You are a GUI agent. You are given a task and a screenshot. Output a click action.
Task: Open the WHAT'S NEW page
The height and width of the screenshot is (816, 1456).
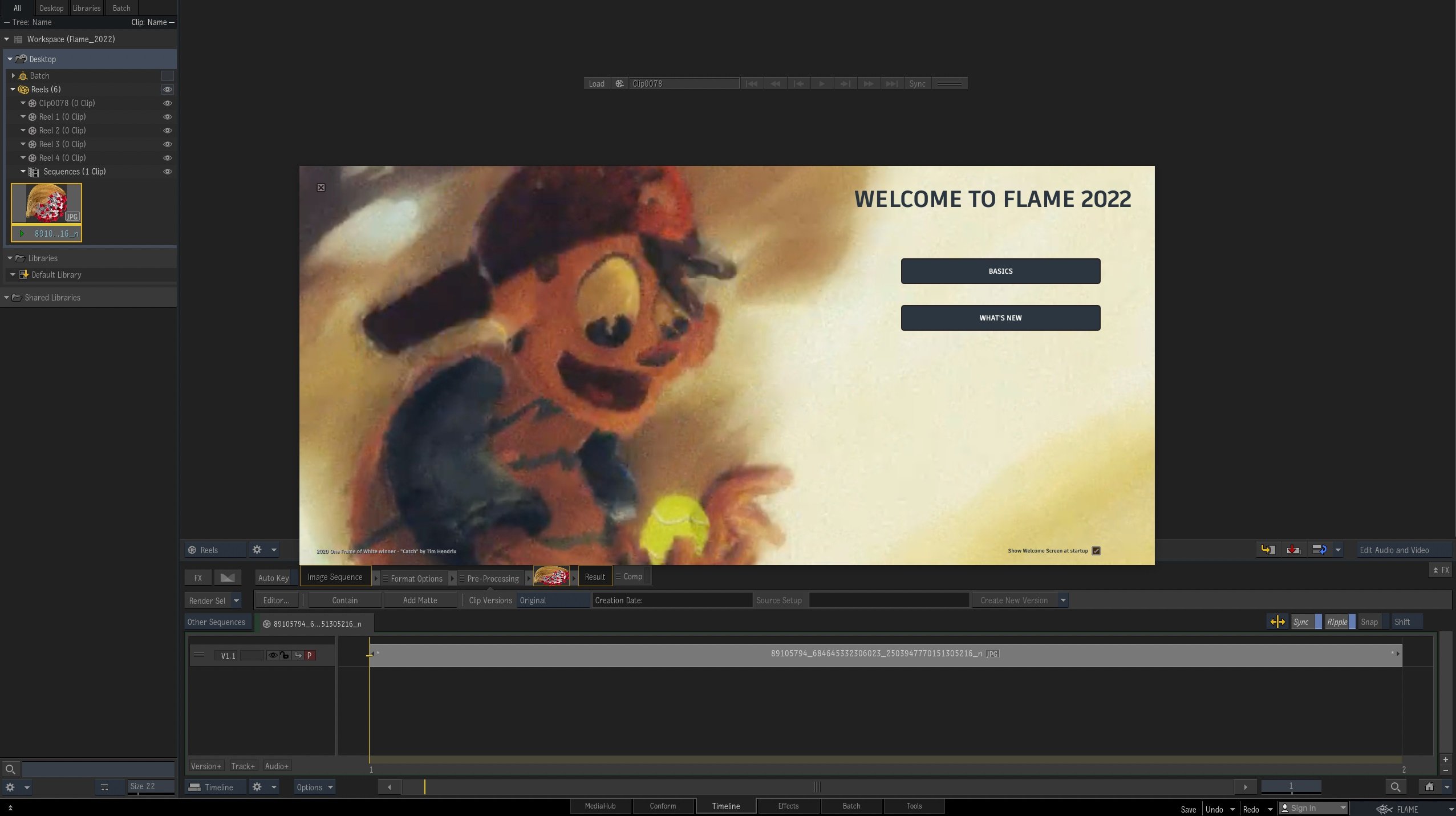click(1000, 318)
